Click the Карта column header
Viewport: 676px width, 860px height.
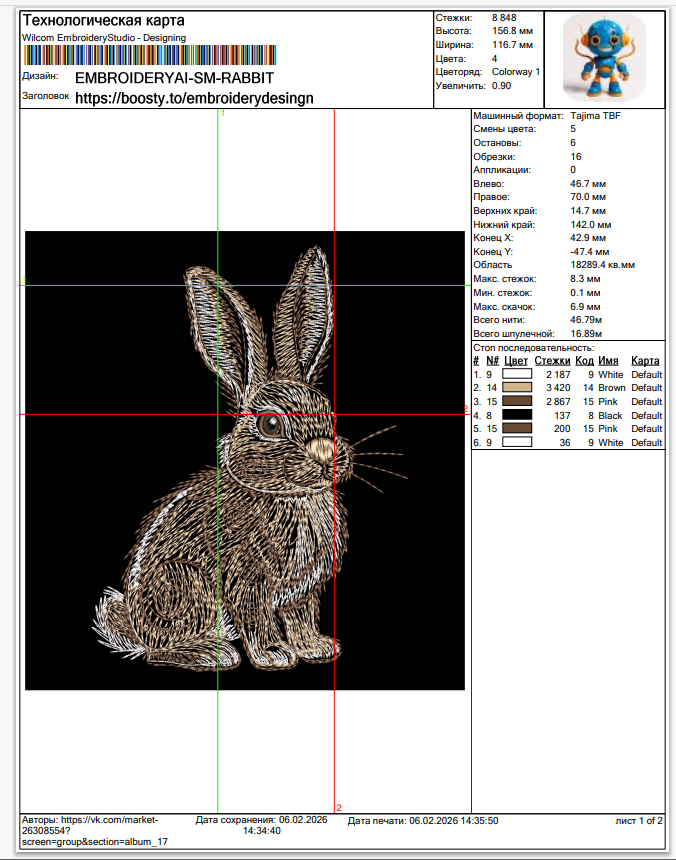[645, 361]
